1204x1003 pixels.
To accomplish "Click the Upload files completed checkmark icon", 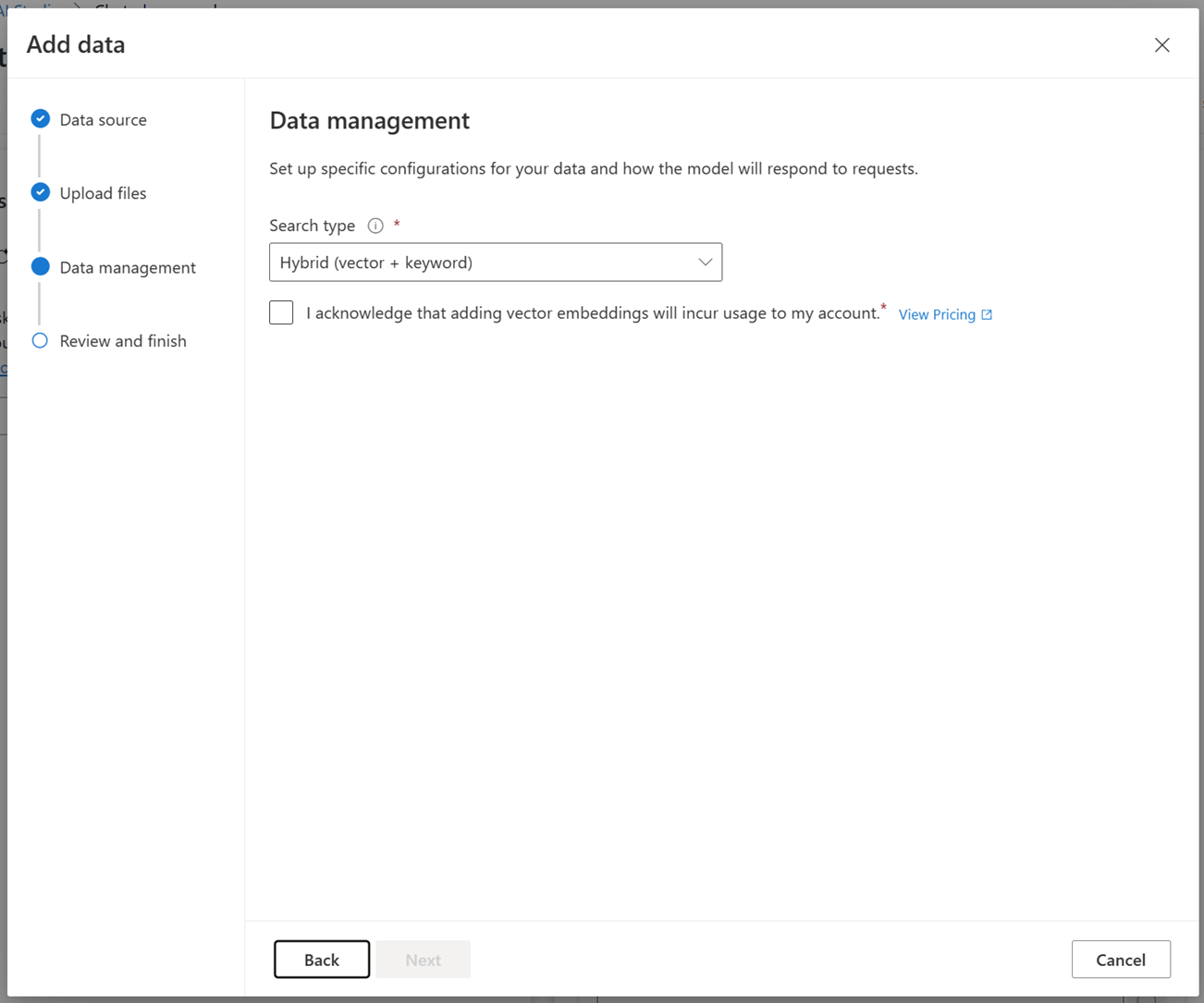I will (40, 192).
